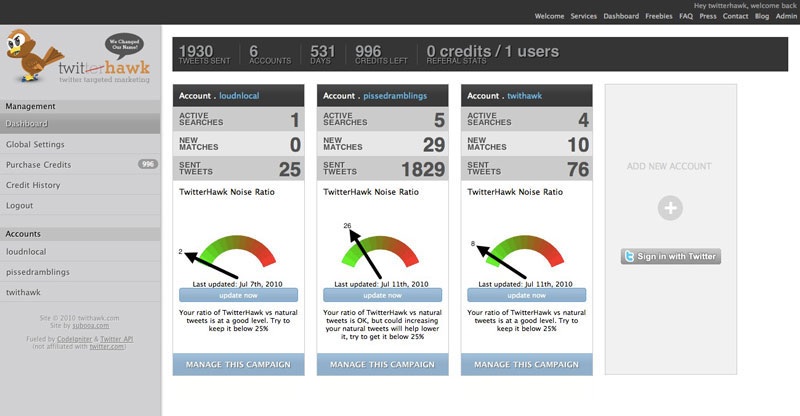Open Blog in top navigation

(x=762, y=16)
